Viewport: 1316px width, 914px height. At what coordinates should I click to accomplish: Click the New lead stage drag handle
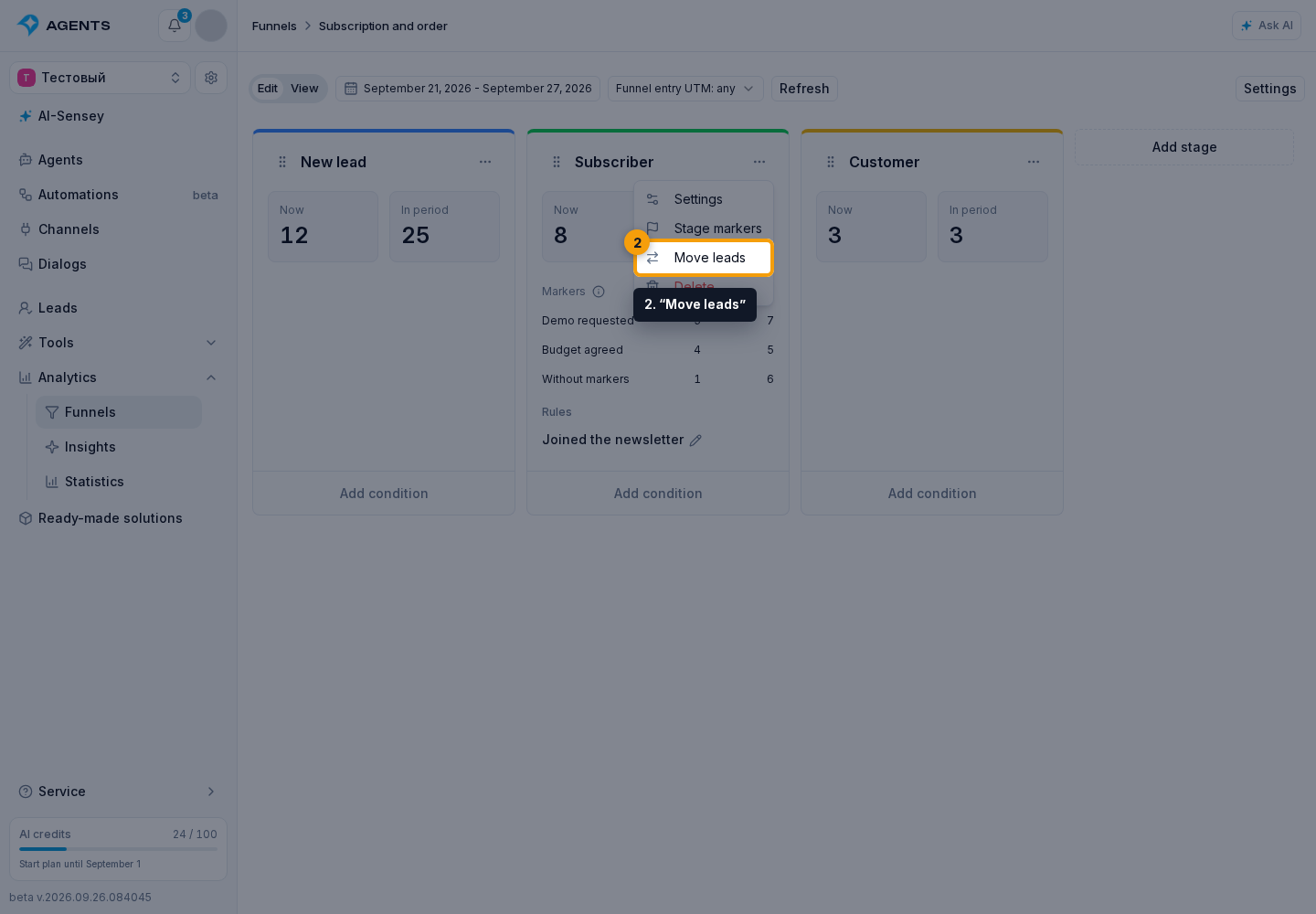282,162
